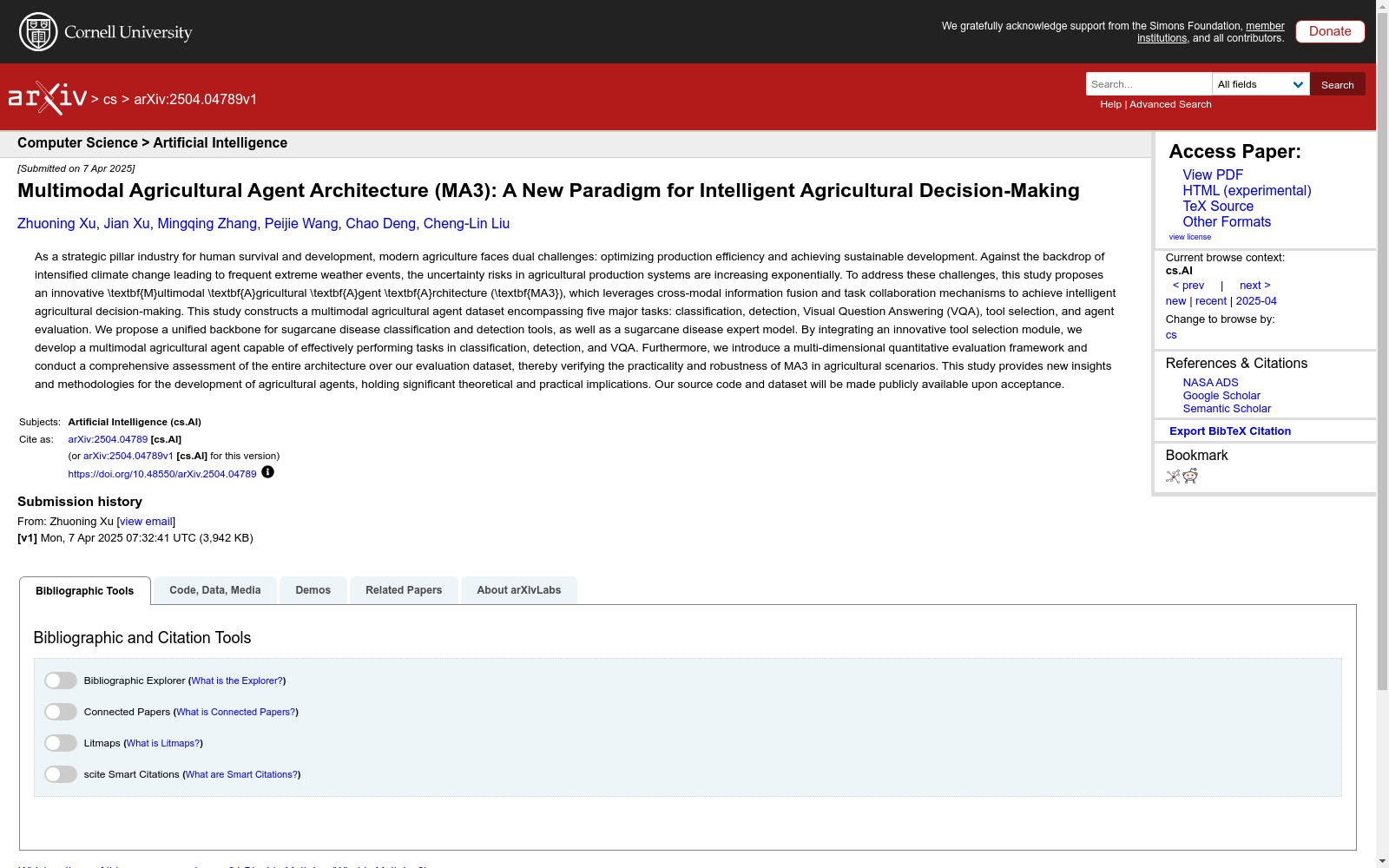Click the paper title heading

click(549, 191)
